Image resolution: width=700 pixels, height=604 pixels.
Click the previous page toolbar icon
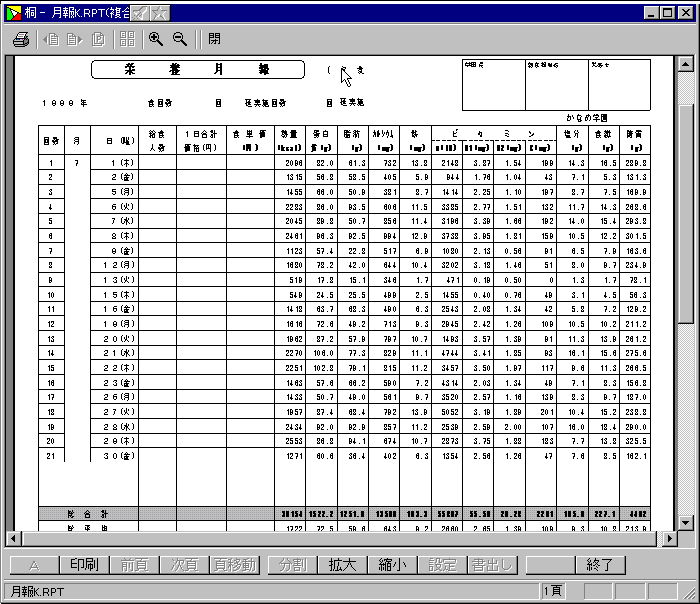point(51,40)
